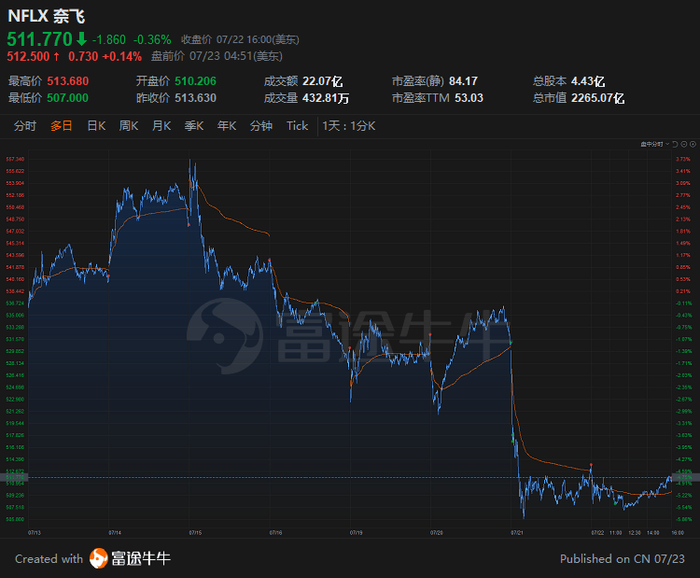Click the 3.73% label on right axis
Screen dimensions: 700x578
(683, 159)
